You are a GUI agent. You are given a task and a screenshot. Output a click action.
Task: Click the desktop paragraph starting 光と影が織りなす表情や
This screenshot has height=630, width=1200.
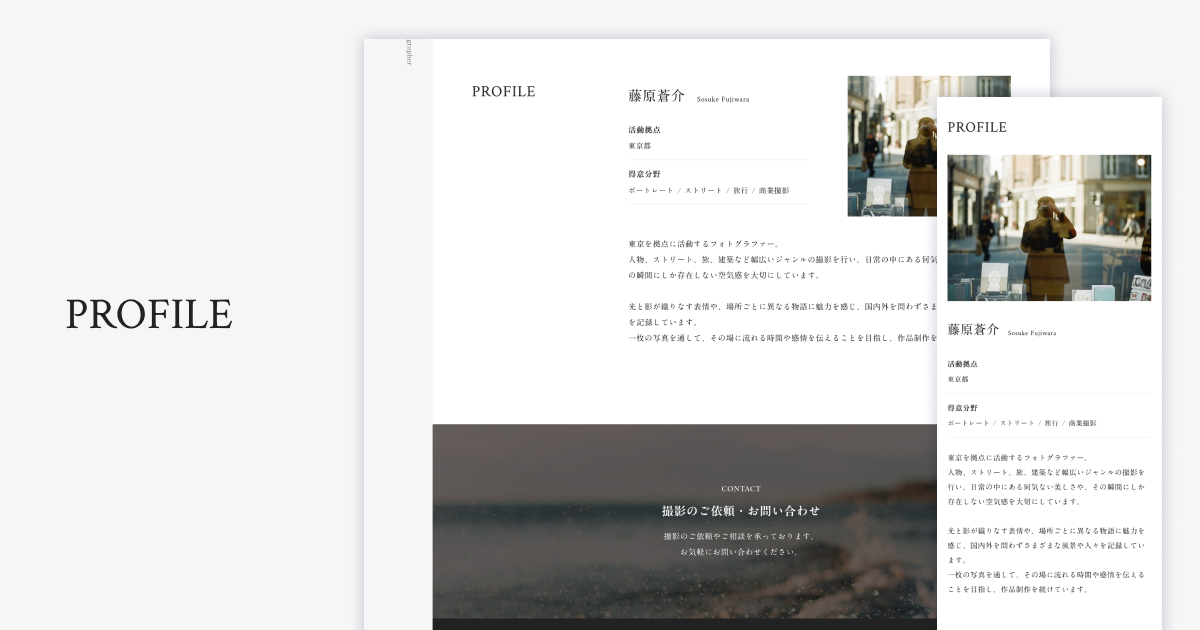pyautogui.click(x=783, y=322)
